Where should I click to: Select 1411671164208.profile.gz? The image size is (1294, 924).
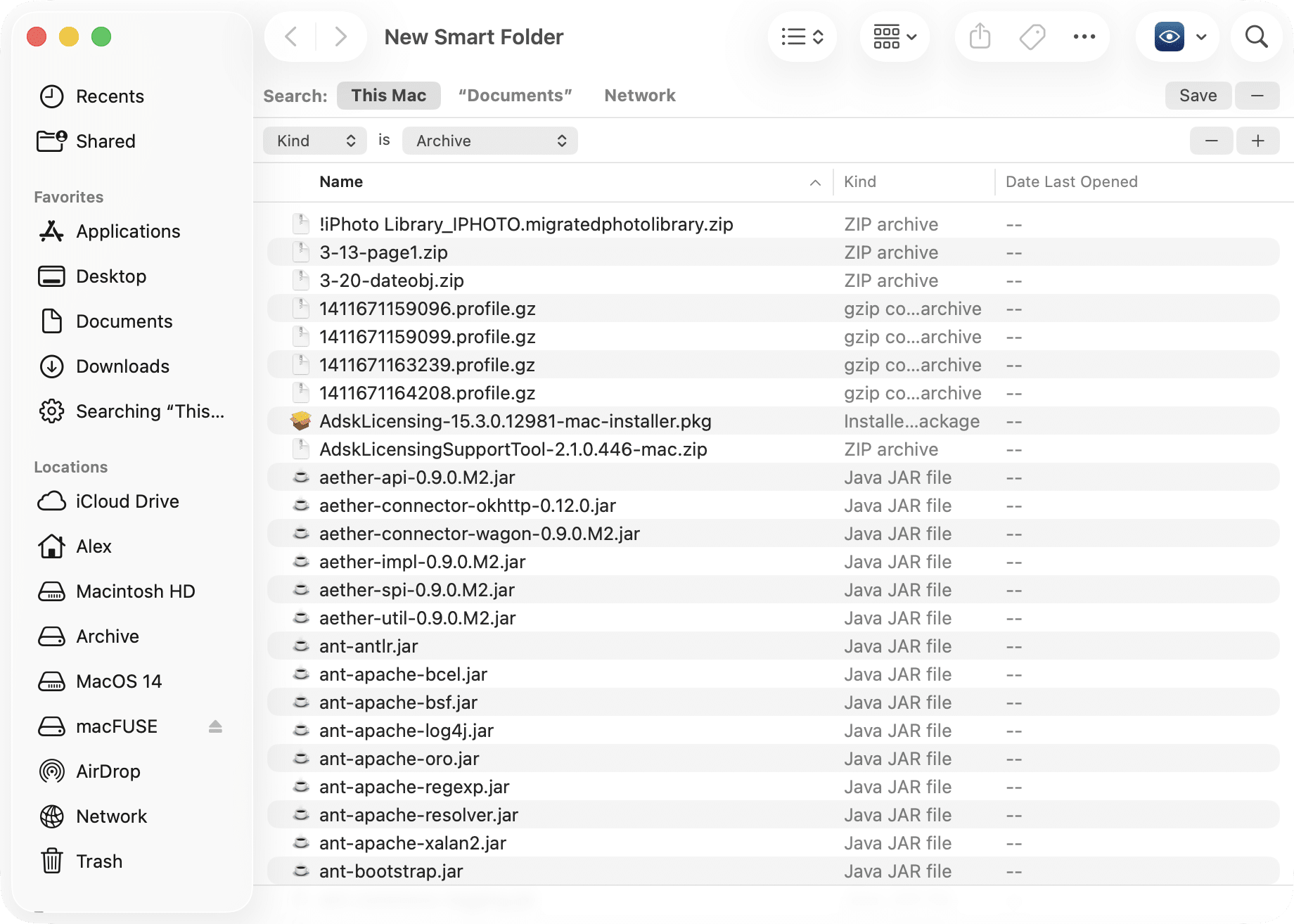(773, 393)
